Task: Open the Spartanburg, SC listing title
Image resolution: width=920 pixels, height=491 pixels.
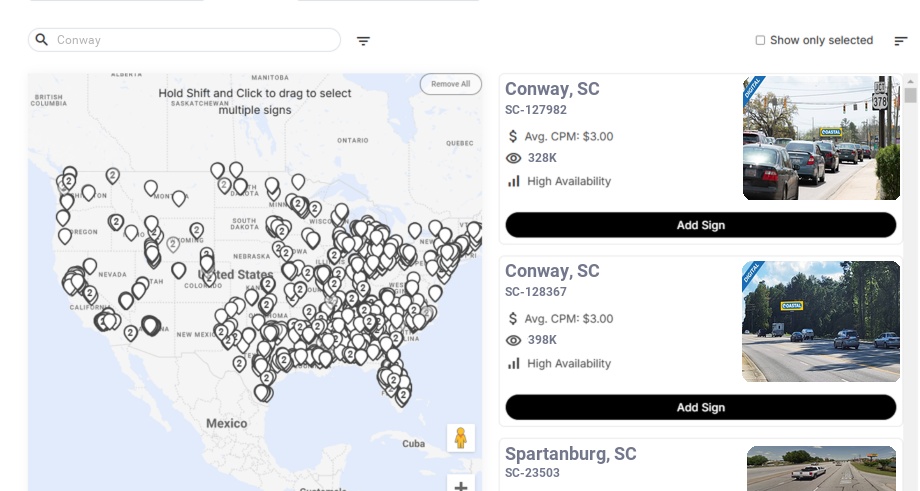Action: click(570, 454)
